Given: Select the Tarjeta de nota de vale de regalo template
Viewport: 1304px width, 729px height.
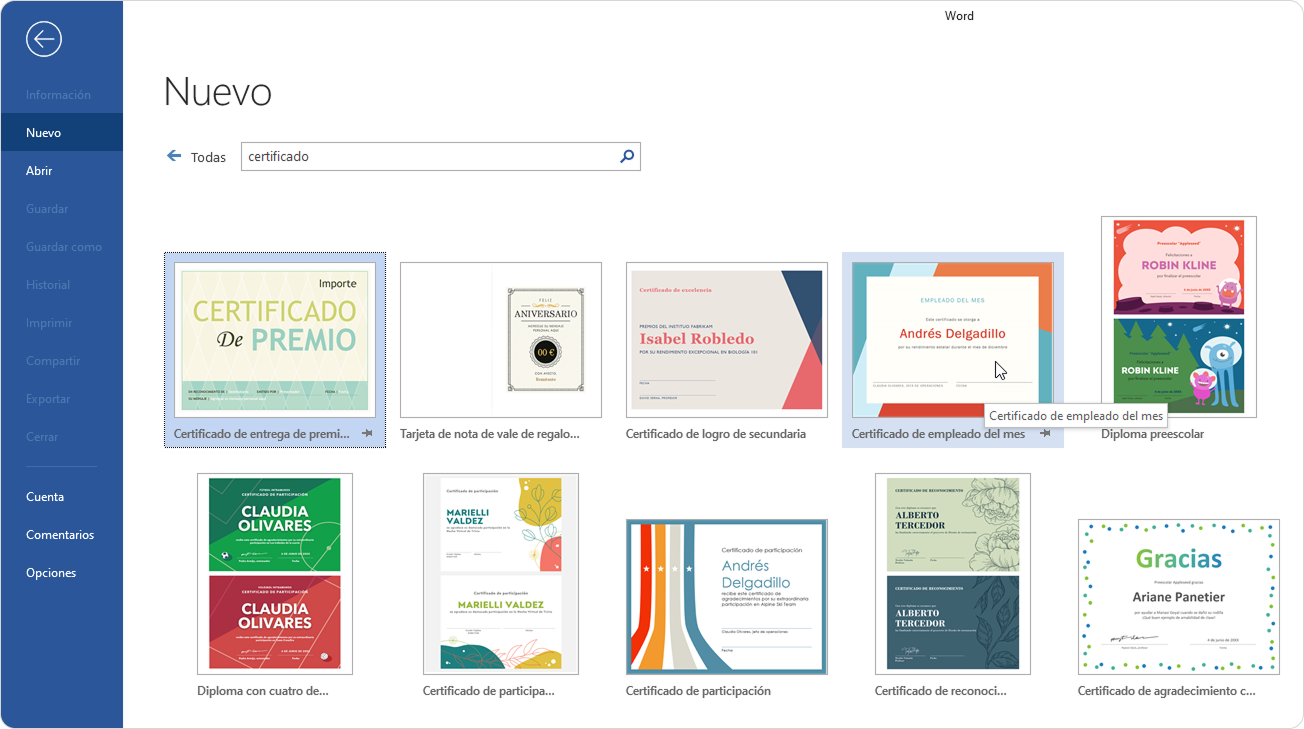Looking at the screenshot, I should pyautogui.click(x=501, y=340).
